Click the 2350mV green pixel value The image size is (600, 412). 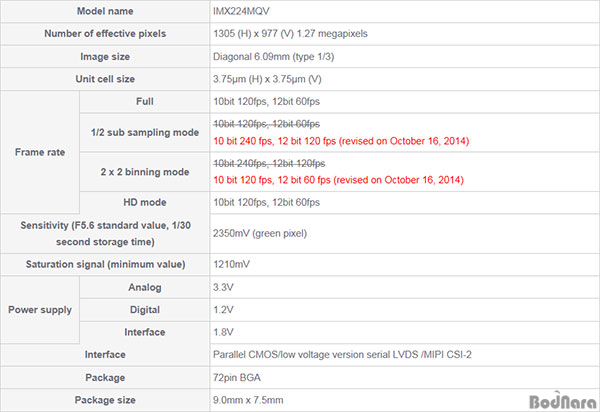pos(260,233)
